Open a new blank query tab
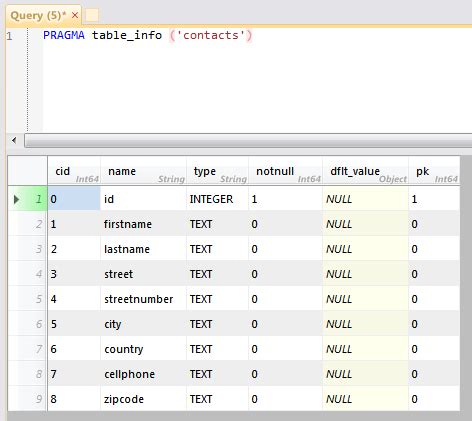472x421 pixels. [x=92, y=15]
